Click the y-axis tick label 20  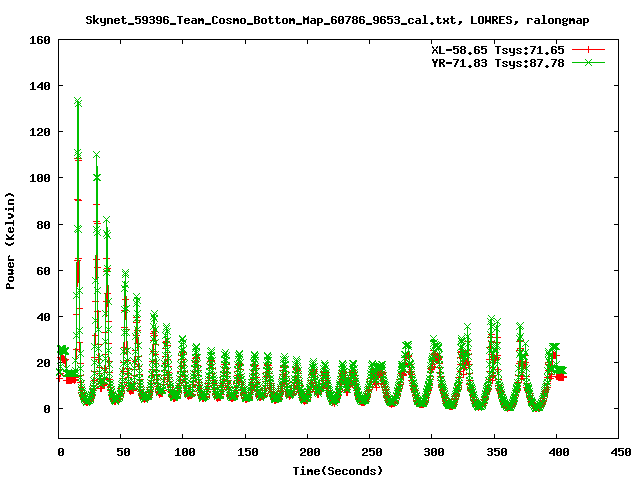coord(43,363)
